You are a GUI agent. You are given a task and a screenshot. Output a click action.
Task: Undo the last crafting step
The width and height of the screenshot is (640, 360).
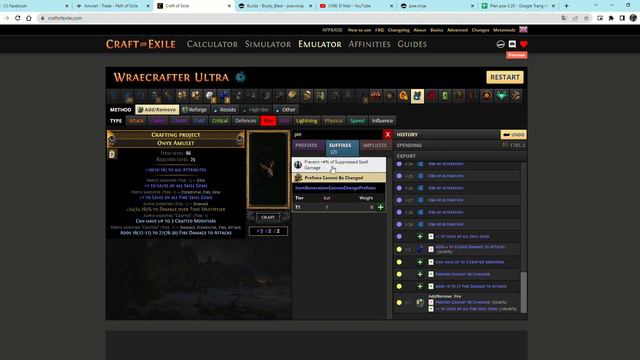[513, 134]
